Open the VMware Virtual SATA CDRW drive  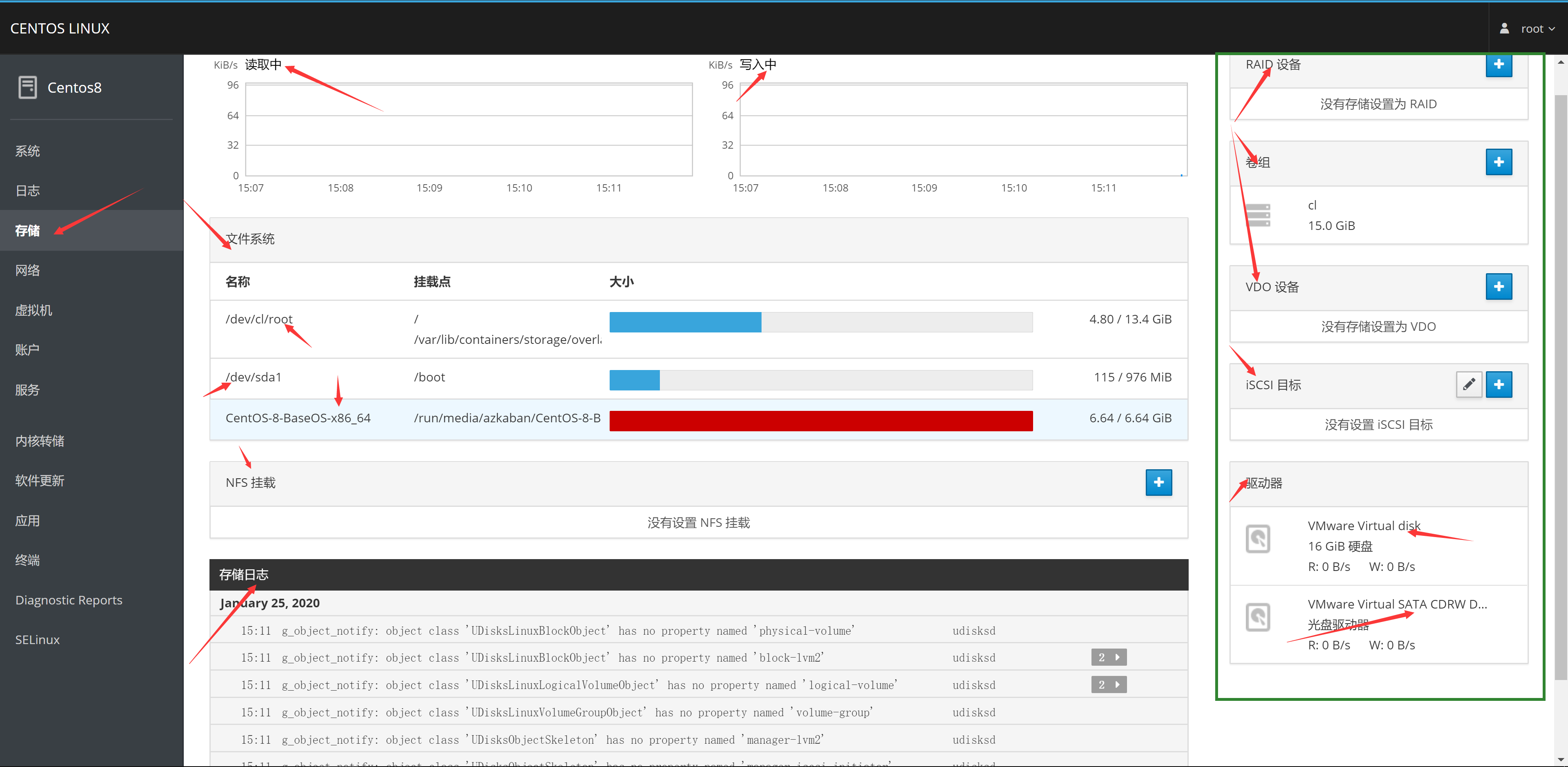1379,624
